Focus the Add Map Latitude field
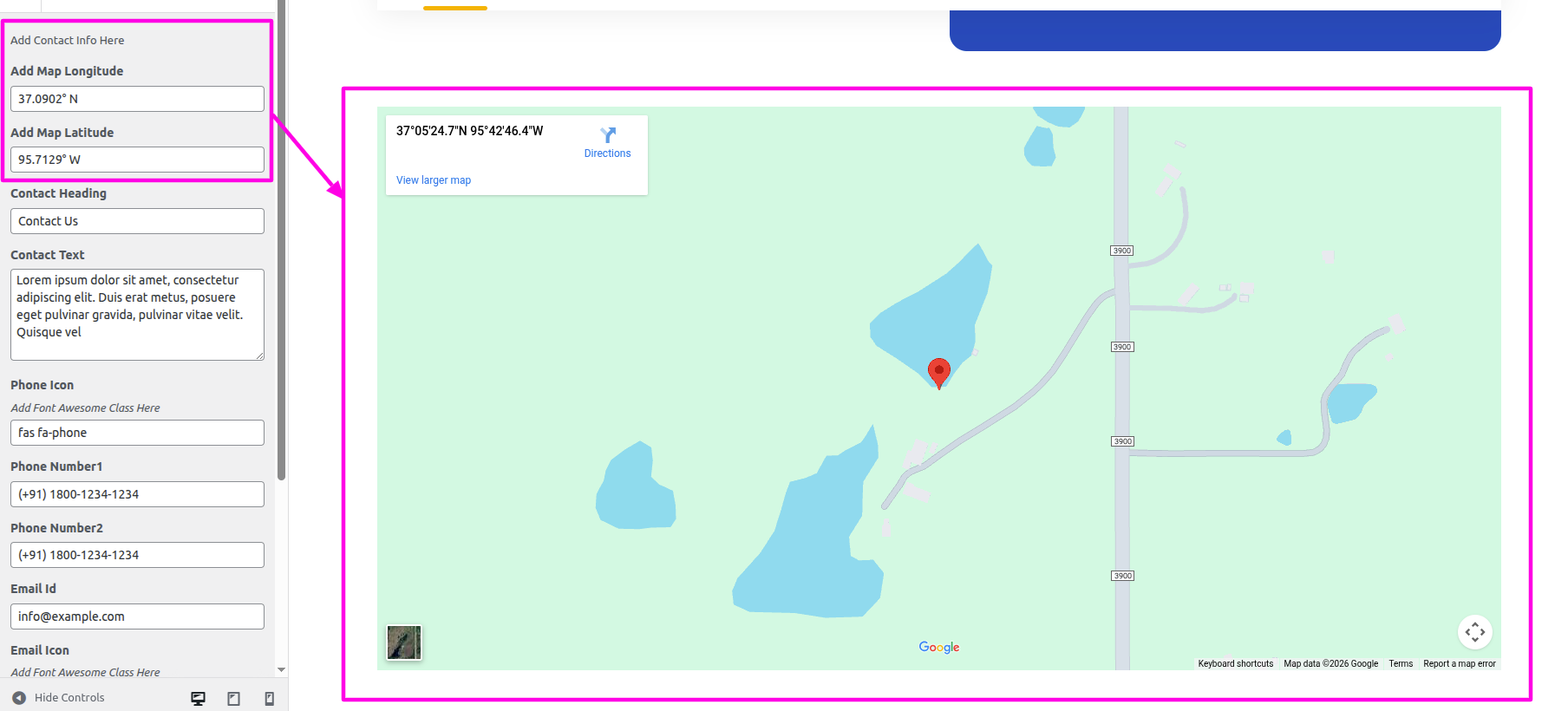 coord(137,160)
